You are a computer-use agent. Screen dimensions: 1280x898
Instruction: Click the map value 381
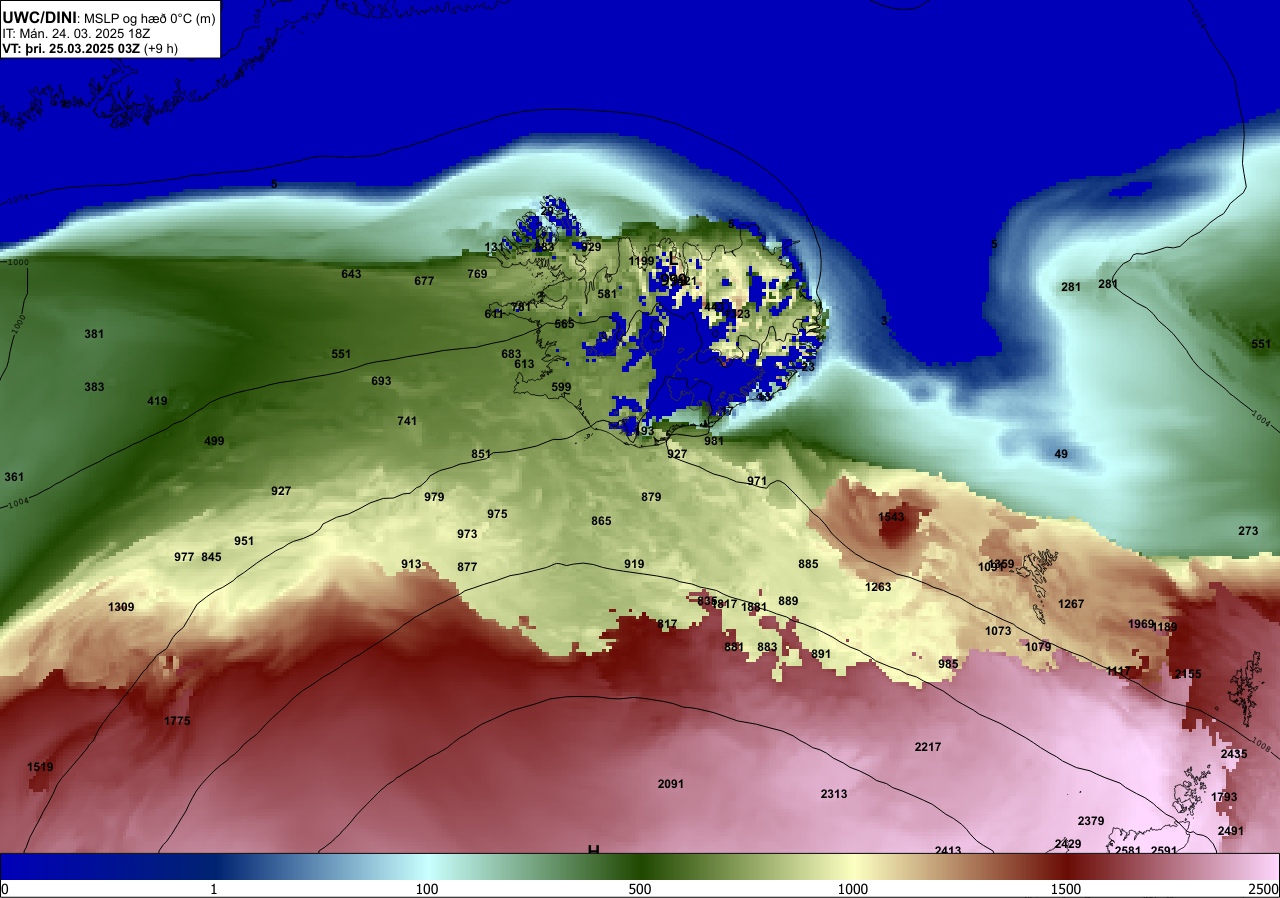click(x=94, y=334)
